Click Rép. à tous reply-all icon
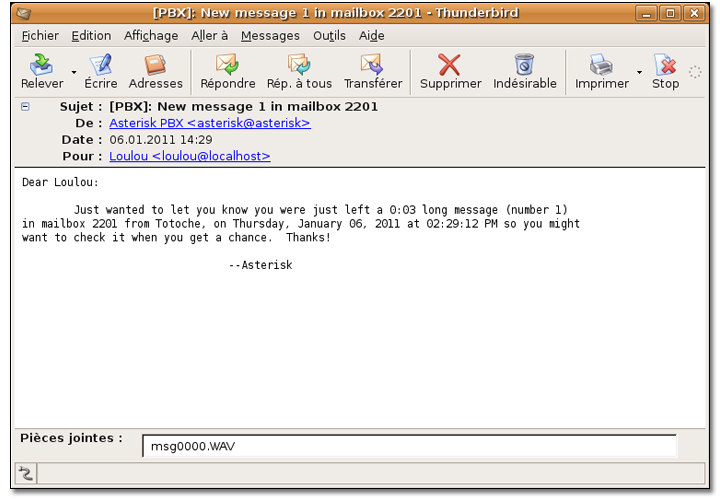 299,65
